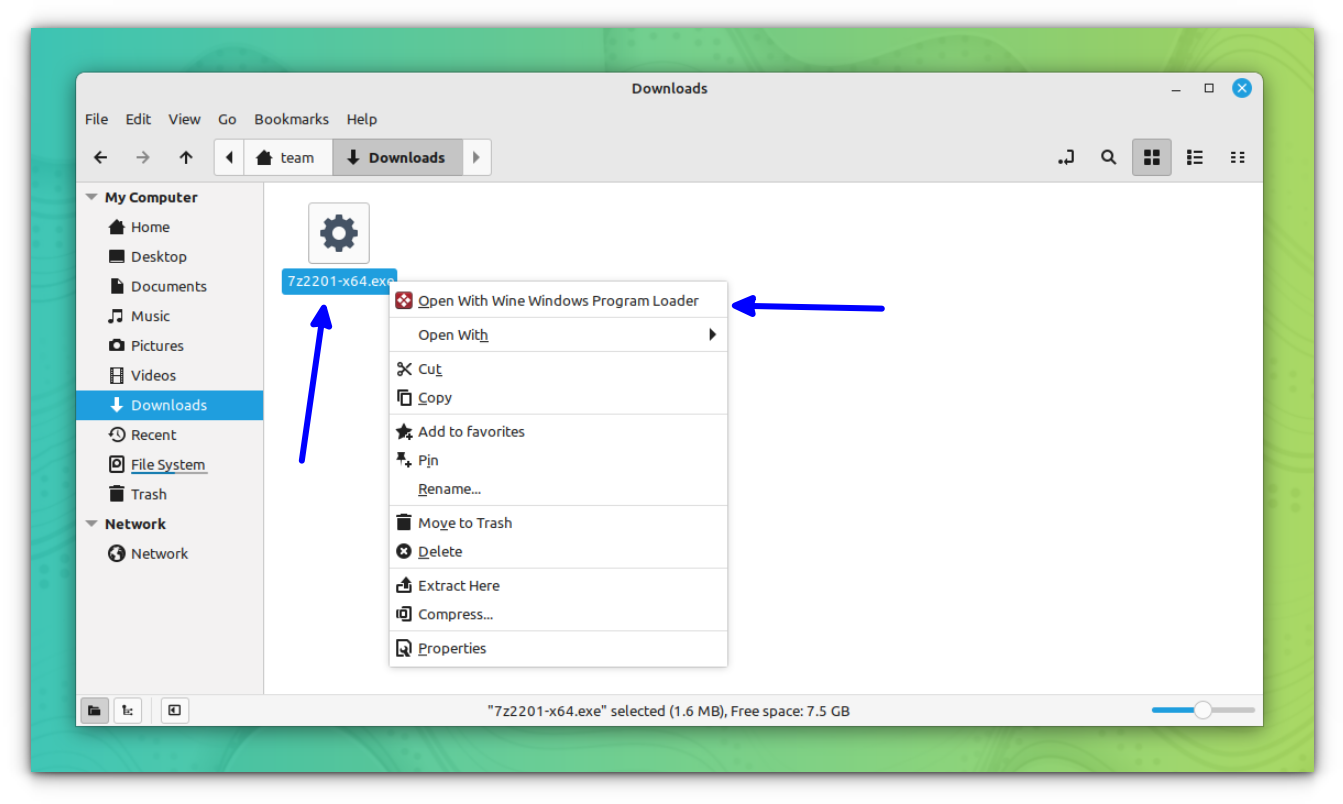Viewport: 1343px width, 804px height.
Task: Open the search icon in toolbar
Action: click(x=1108, y=157)
